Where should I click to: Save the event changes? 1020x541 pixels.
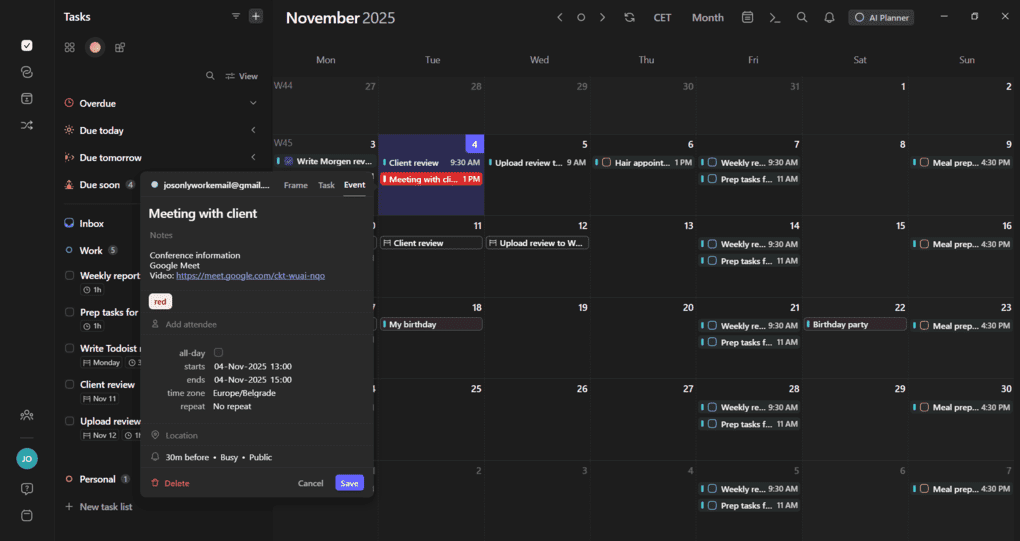click(349, 483)
